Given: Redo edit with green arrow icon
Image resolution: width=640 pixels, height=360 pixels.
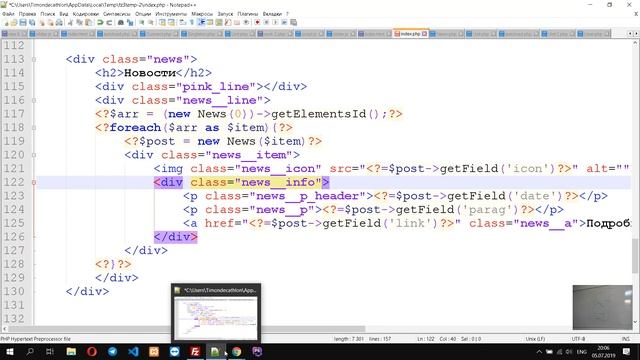Looking at the screenshot, I should click(x=109, y=22).
